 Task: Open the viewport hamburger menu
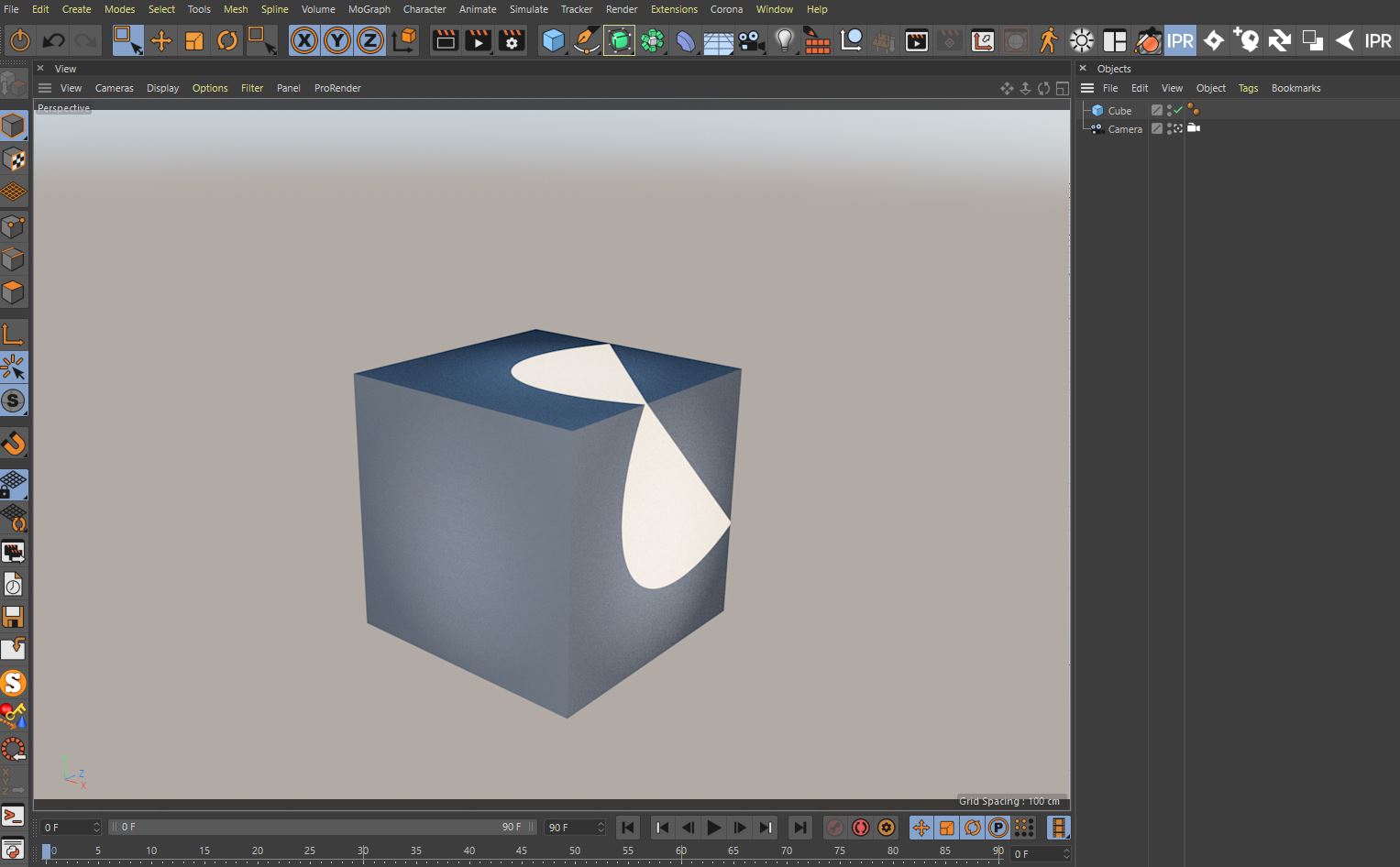45,88
